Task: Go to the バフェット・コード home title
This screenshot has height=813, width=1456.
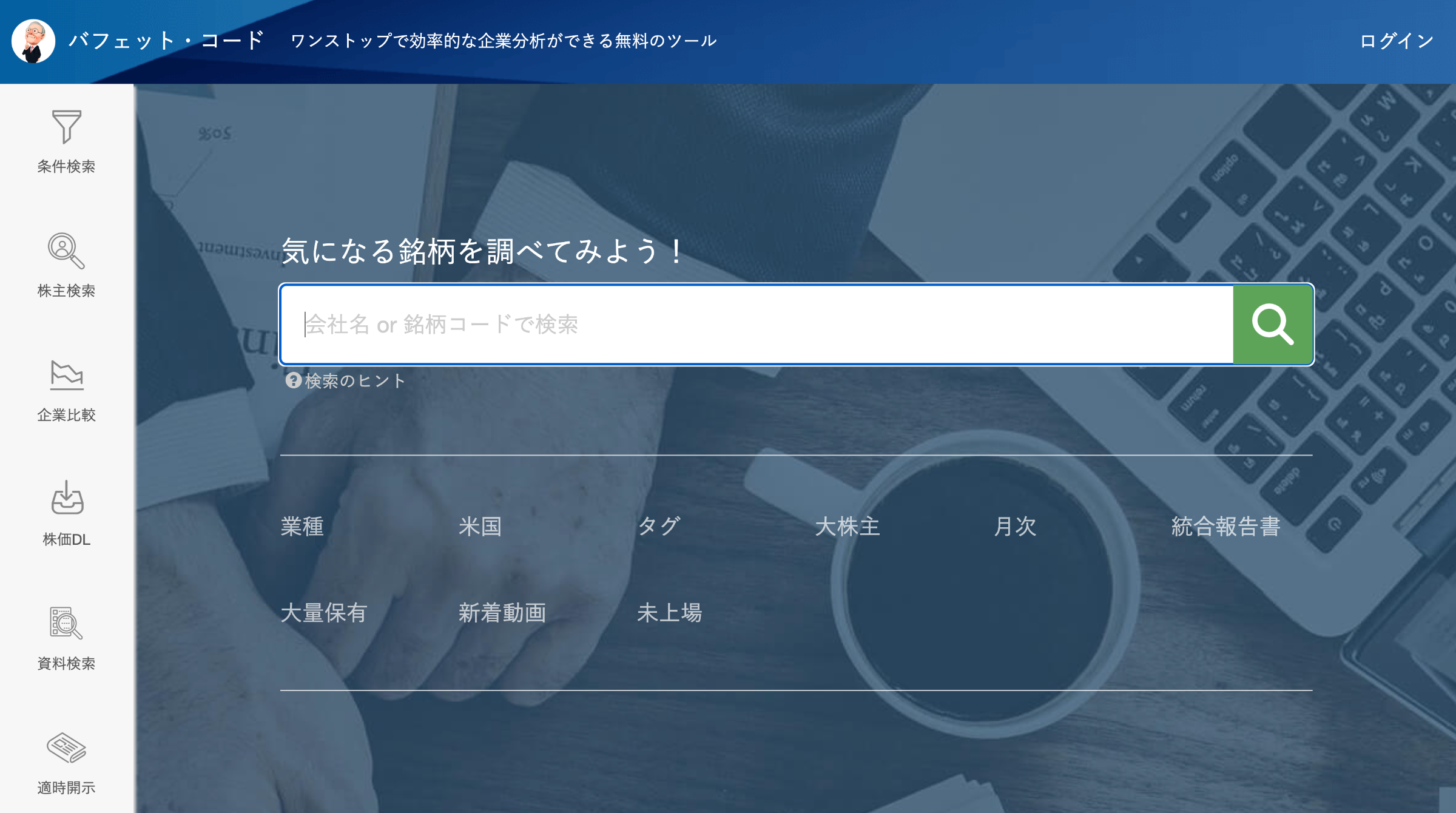Action: click(x=166, y=41)
